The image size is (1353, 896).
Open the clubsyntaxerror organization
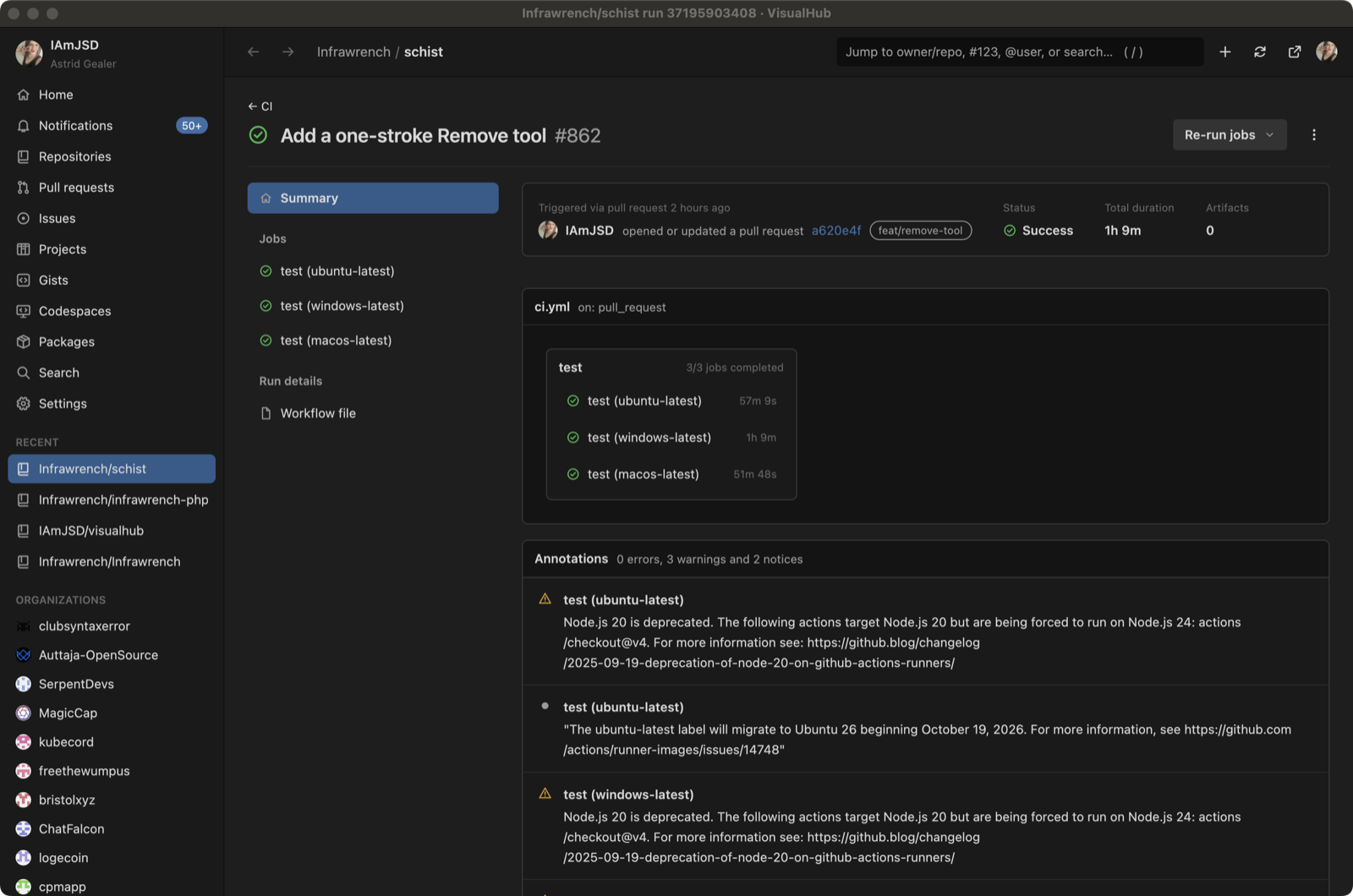(112, 626)
